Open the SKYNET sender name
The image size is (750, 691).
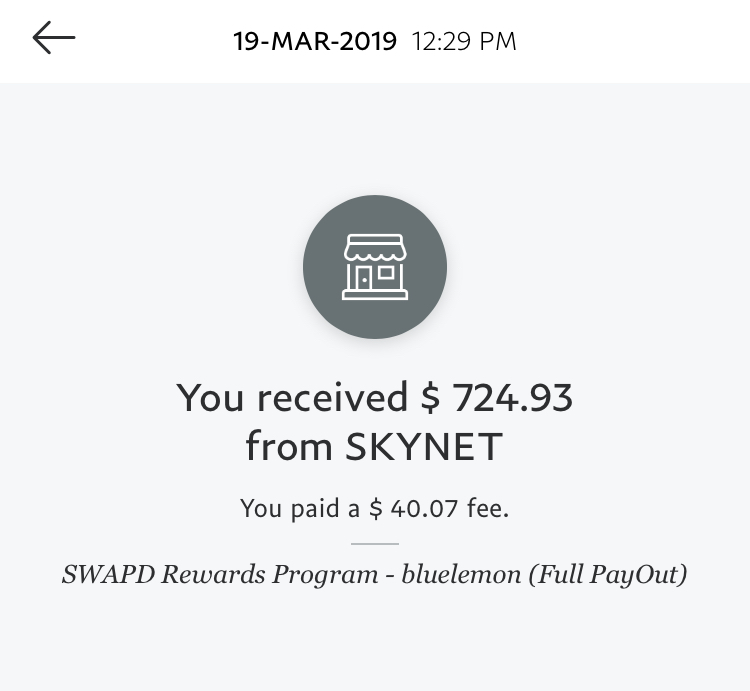[424, 447]
